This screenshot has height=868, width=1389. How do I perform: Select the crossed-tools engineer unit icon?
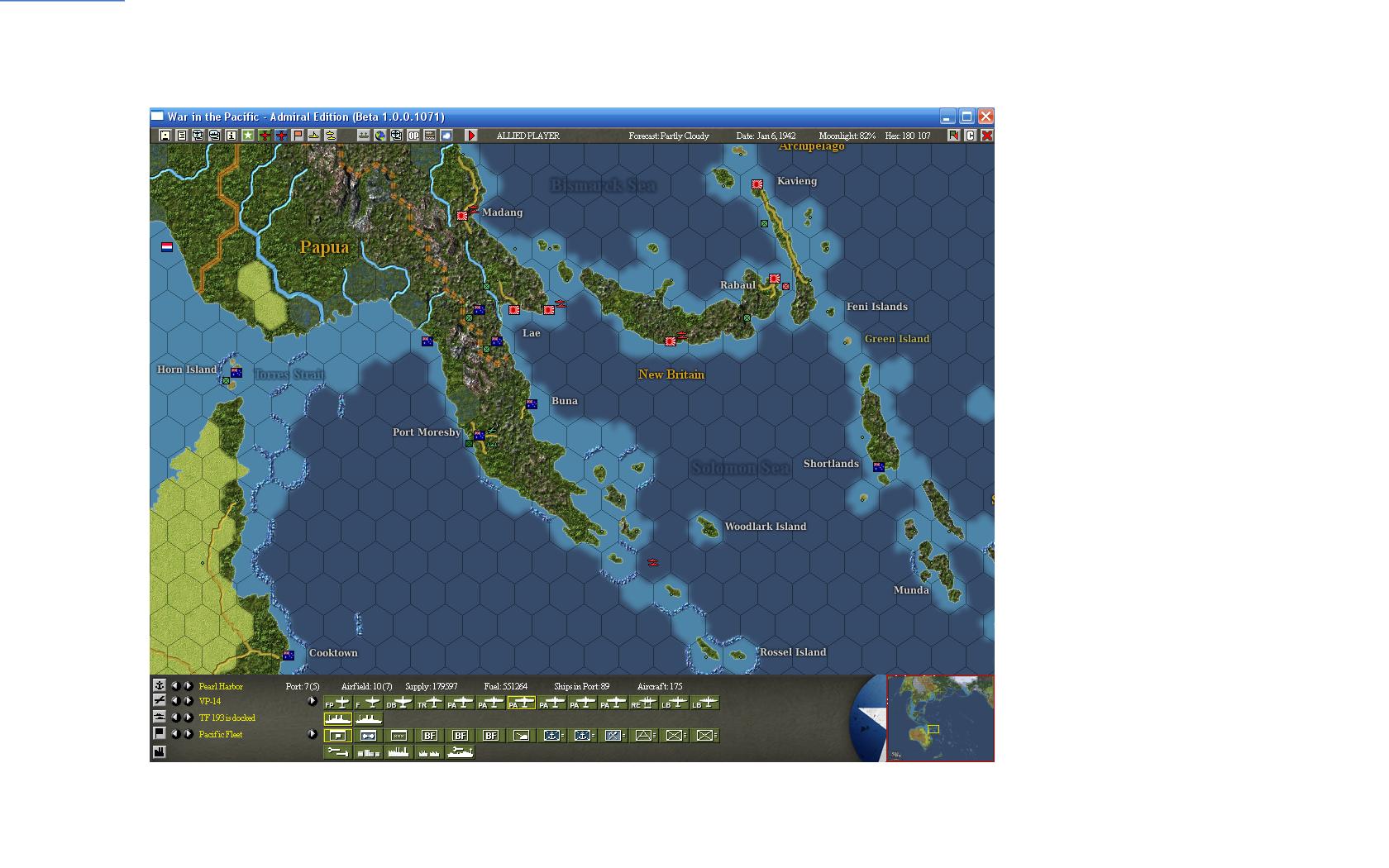[x=613, y=735]
